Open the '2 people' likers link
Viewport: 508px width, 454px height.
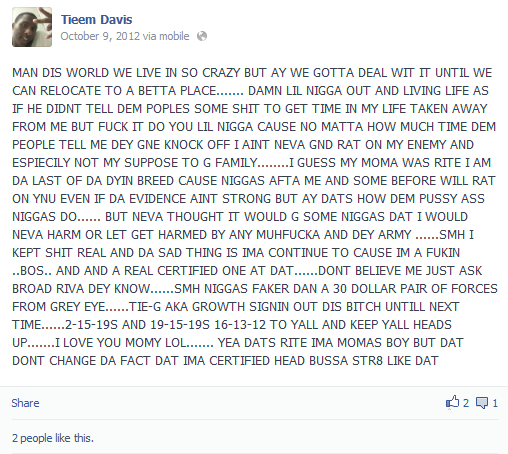[32, 438]
